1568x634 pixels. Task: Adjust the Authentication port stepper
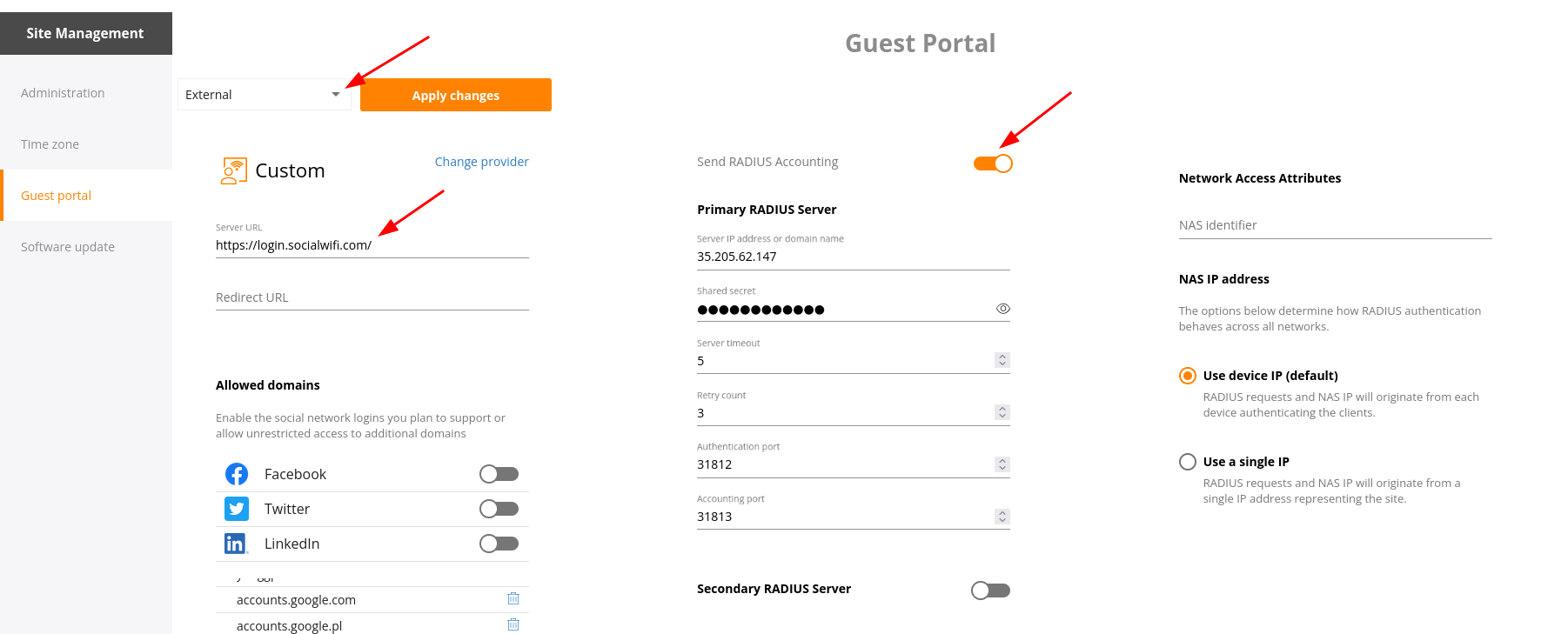1002,464
